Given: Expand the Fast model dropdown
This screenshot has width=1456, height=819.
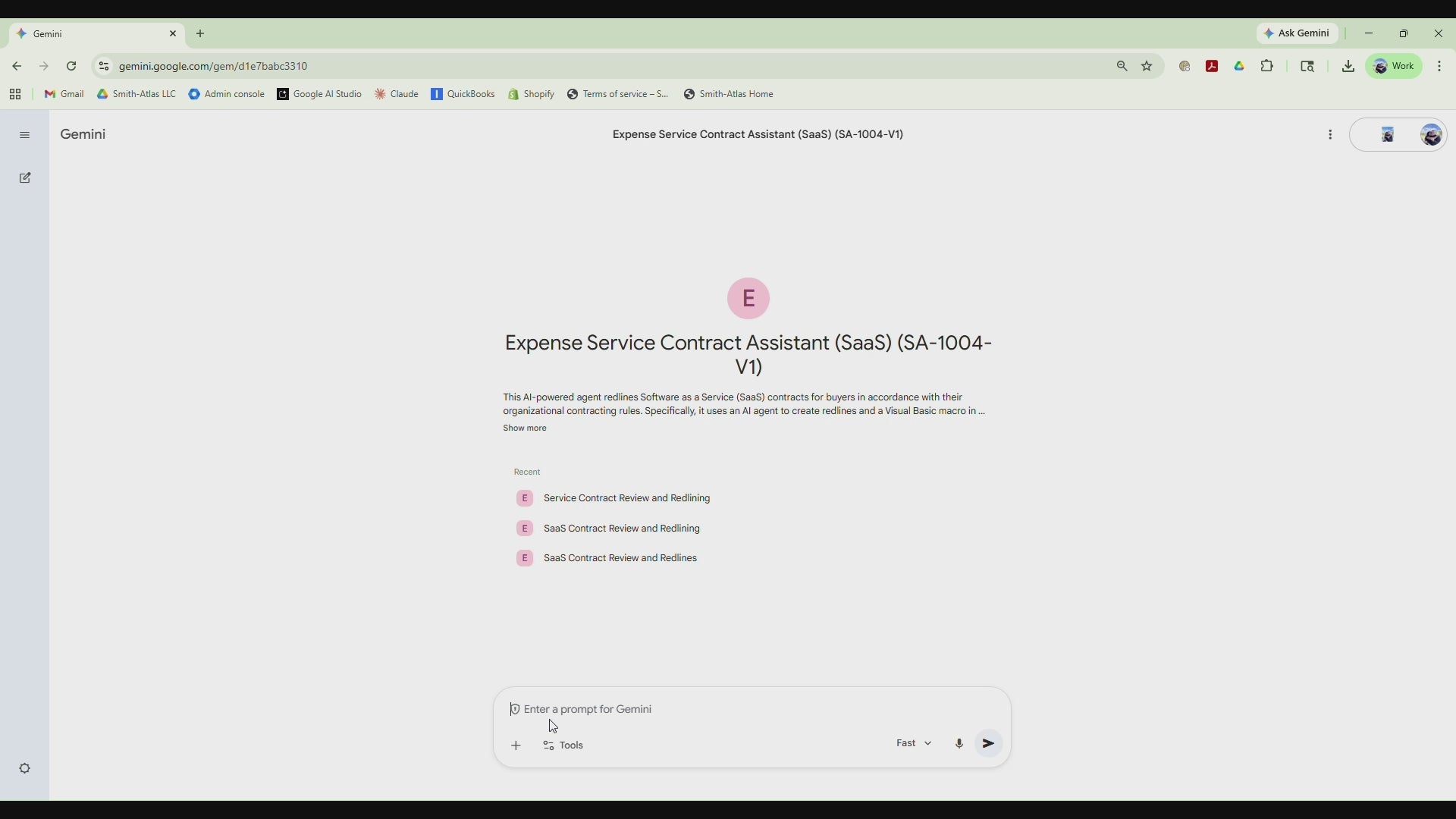Looking at the screenshot, I should pyautogui.click(x=914, y=745).
